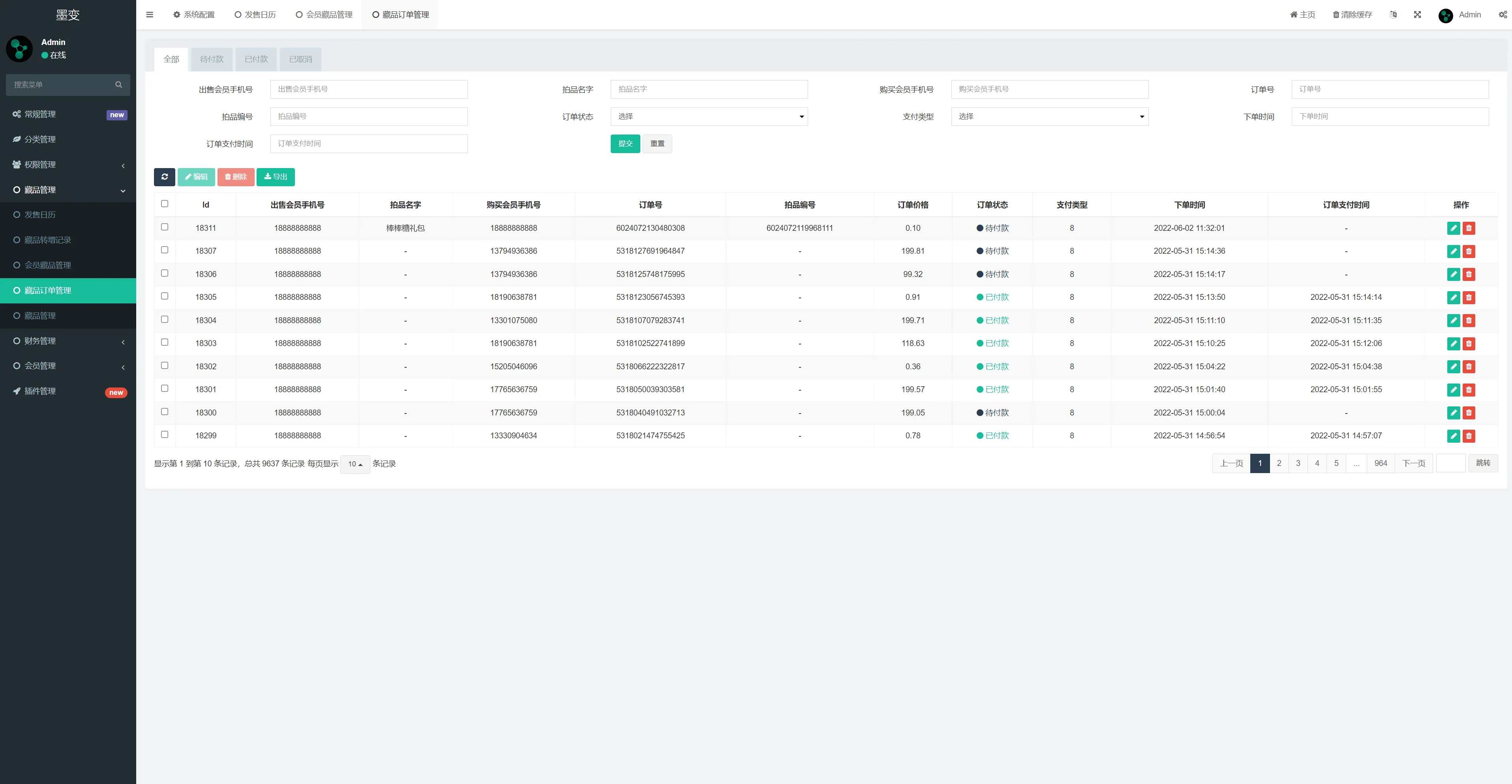Screen dimensions: 1512x784
Task: Switch to the 待付款 tab
Action: point(211,59)
